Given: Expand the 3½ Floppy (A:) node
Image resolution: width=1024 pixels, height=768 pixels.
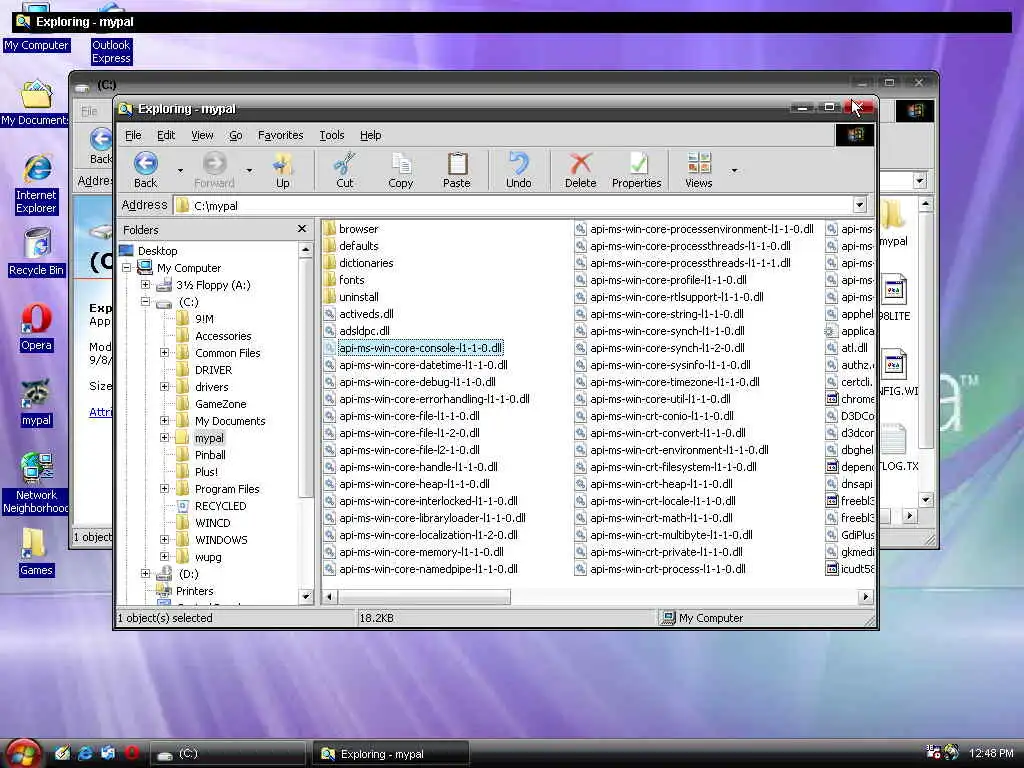Looking at the screenshot, I should (x=145, y=285).
